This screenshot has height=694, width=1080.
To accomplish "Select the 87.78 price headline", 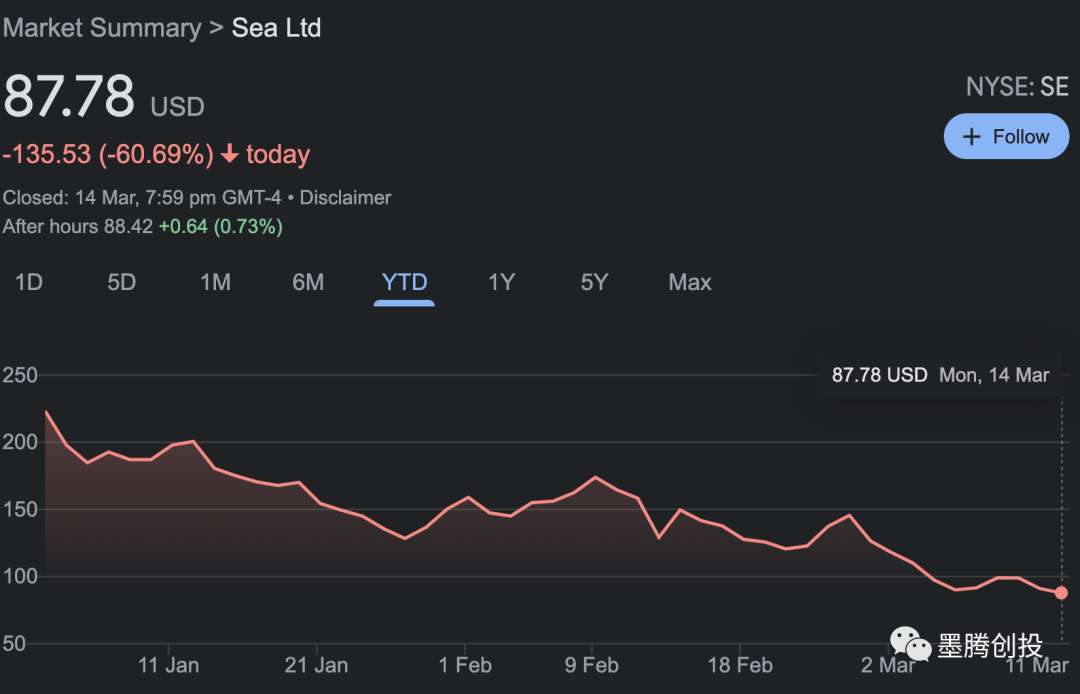I will tap(69, 96).
